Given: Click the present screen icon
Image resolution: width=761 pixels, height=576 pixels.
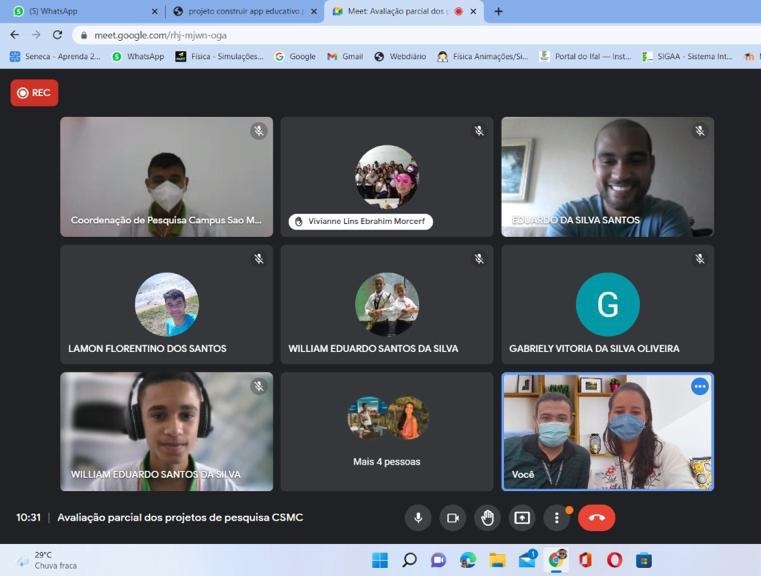Looking at the screenshot, I should pos(522,517).
